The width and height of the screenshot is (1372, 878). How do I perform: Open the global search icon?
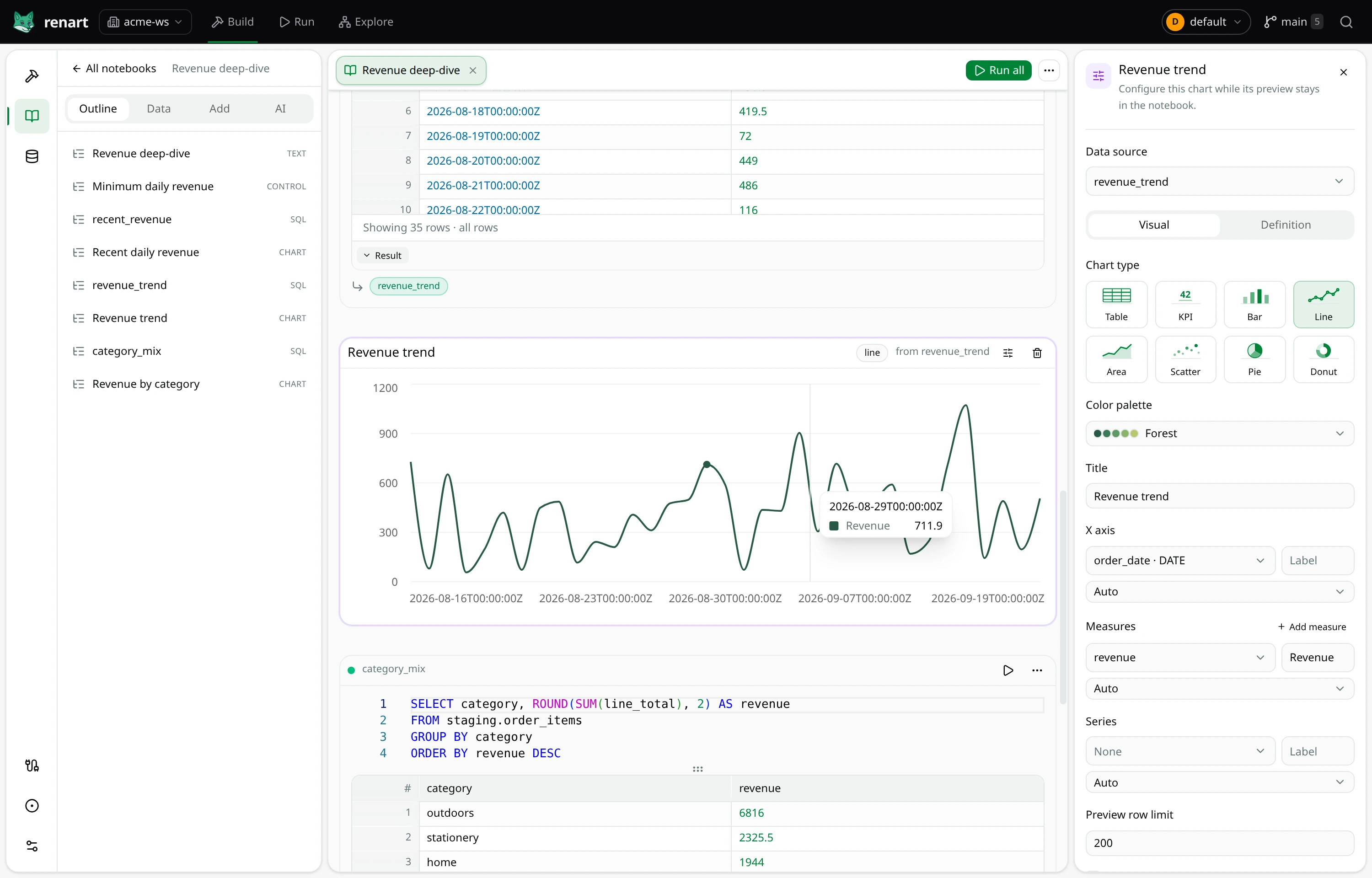point(1346,21)
